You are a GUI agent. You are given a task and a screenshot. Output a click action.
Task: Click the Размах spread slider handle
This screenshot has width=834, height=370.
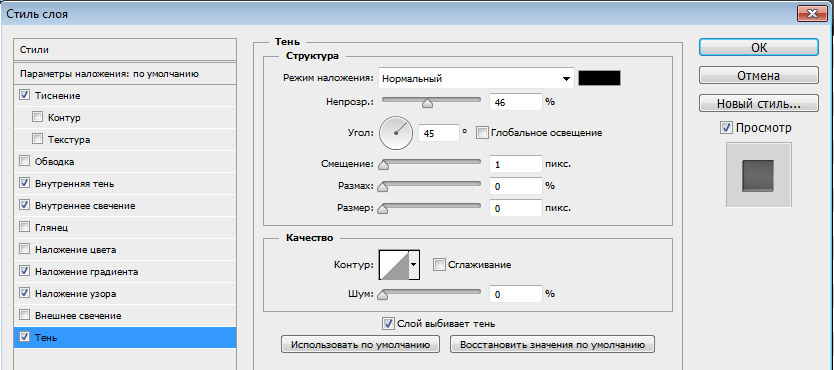click(x=382, y=187)
